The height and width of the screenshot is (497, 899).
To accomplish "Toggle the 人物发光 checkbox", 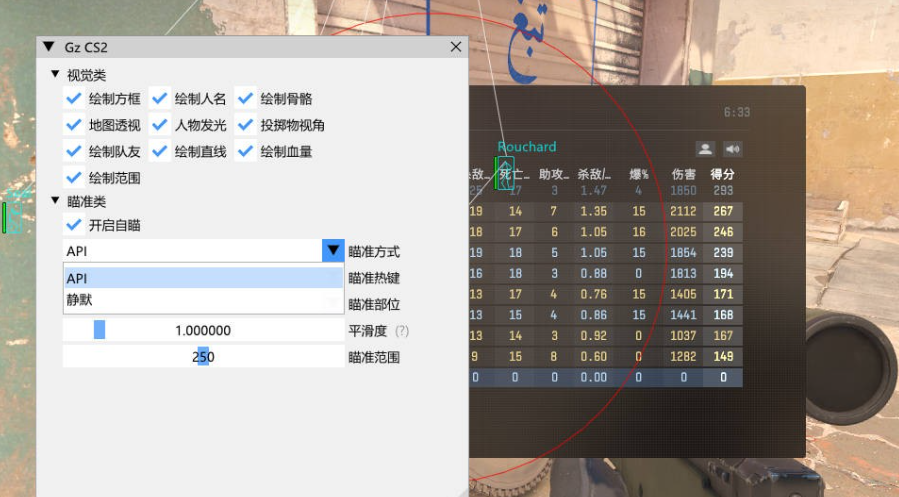I will pos(159,125).
